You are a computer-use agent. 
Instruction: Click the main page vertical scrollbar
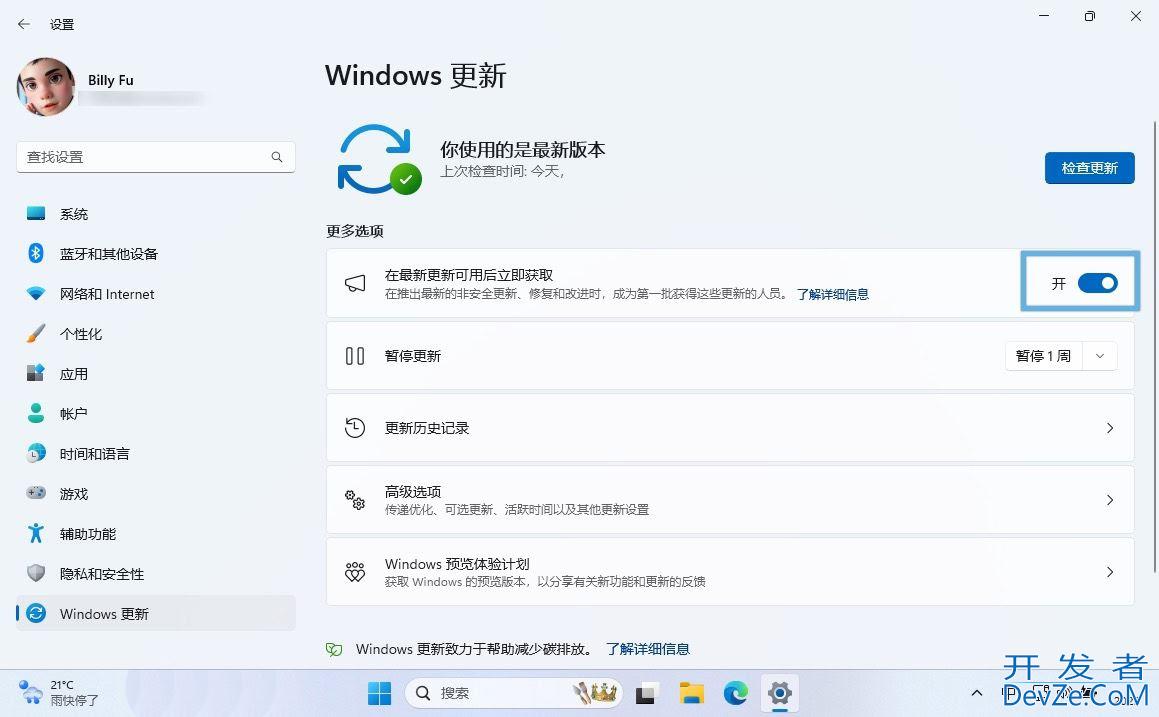coord(1155,347)
